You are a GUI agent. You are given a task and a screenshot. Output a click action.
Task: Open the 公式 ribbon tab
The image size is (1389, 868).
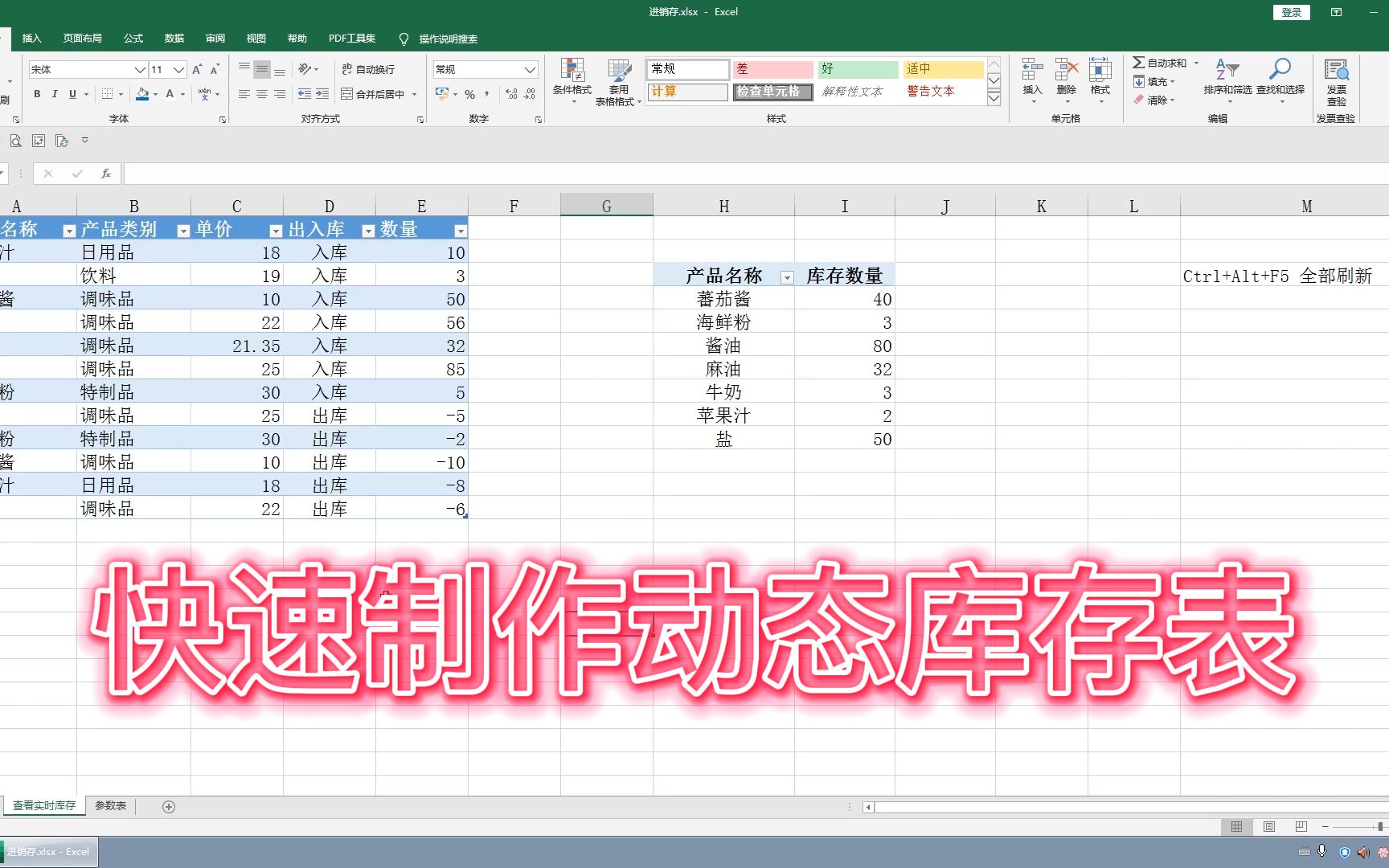point(133,39)
